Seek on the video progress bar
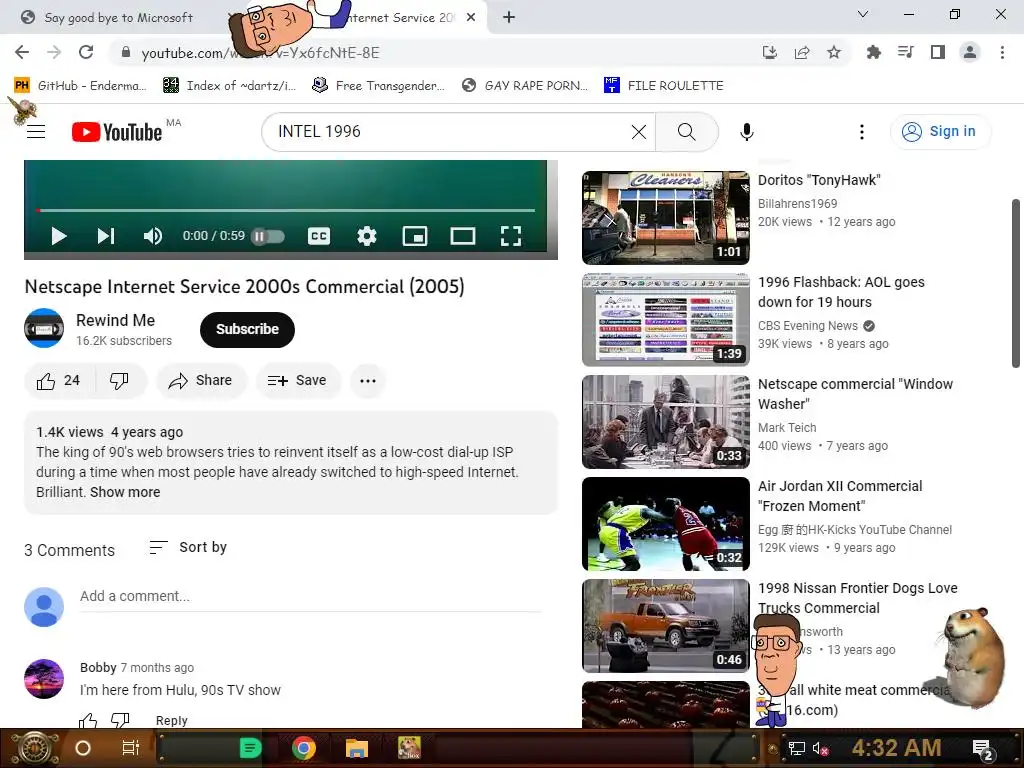This screenshot has height=768, width=1024. 285,210
